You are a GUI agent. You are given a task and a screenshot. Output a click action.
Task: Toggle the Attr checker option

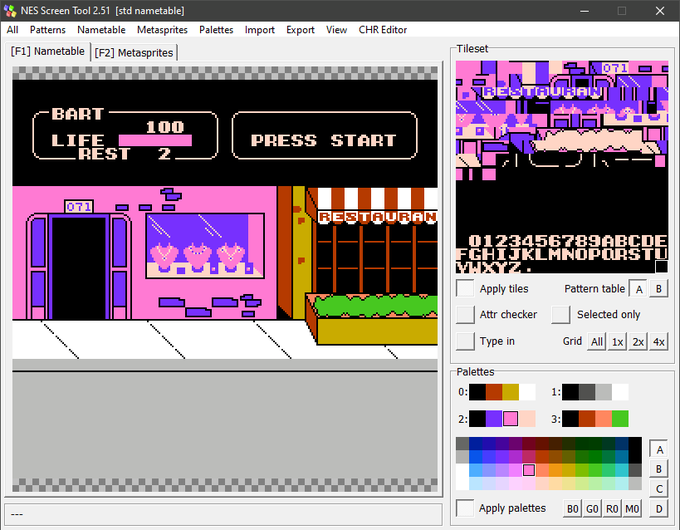(465, 314)
